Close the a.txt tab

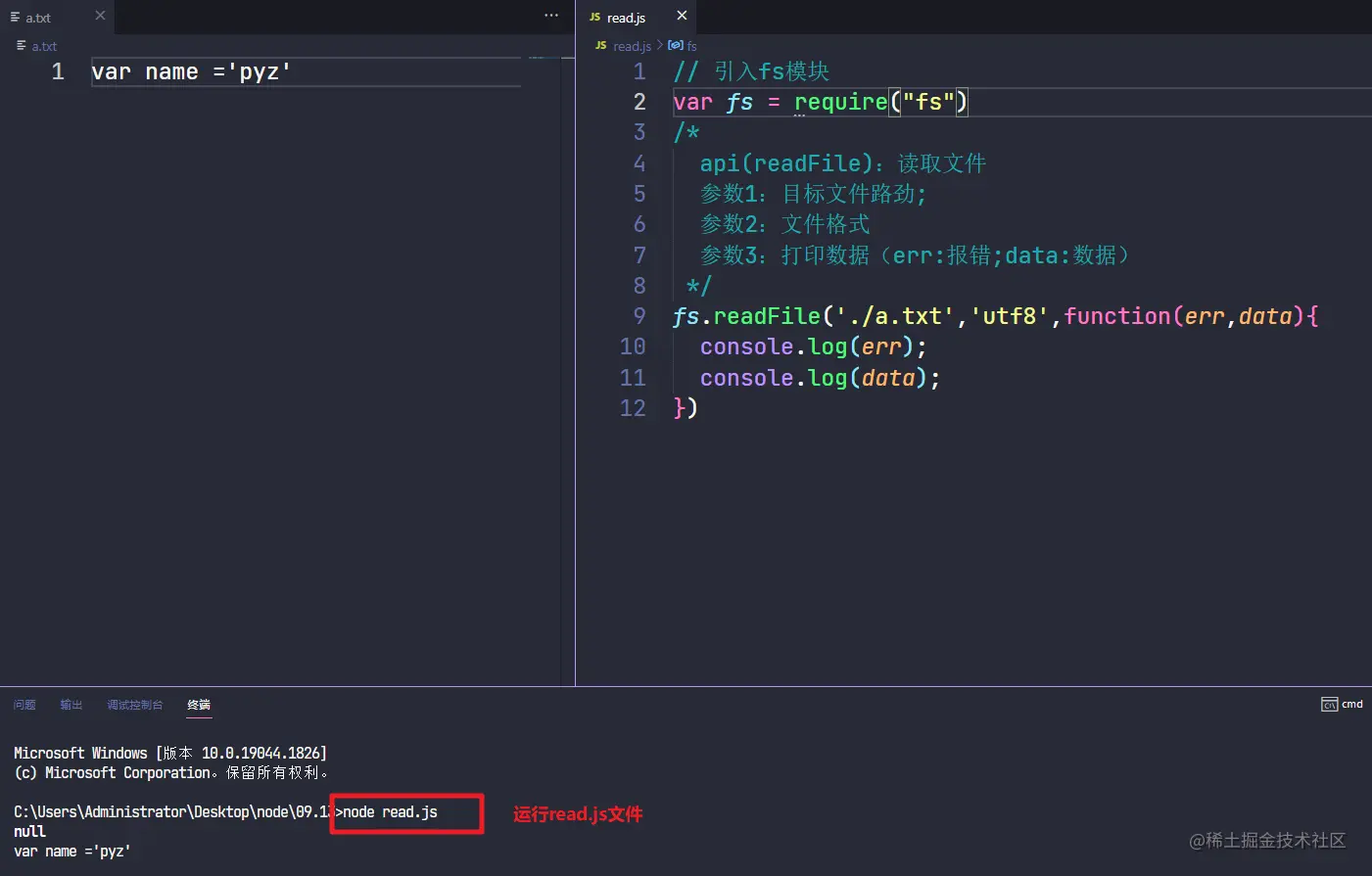[100, 16]
